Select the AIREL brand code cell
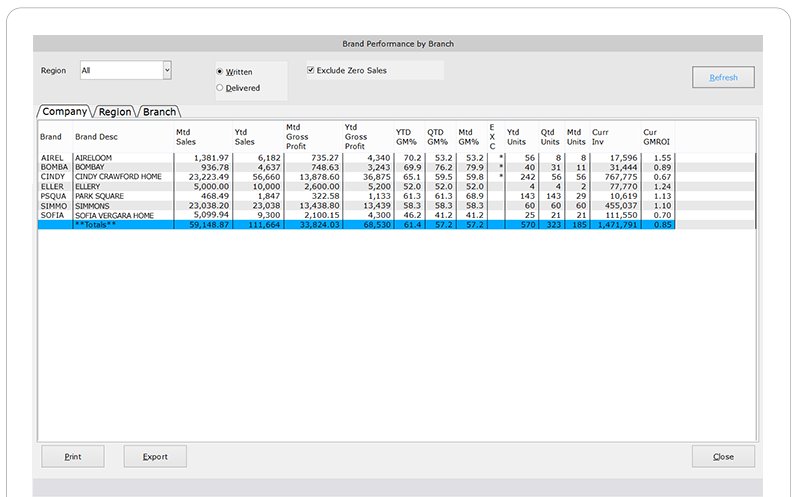 [52, 158]
